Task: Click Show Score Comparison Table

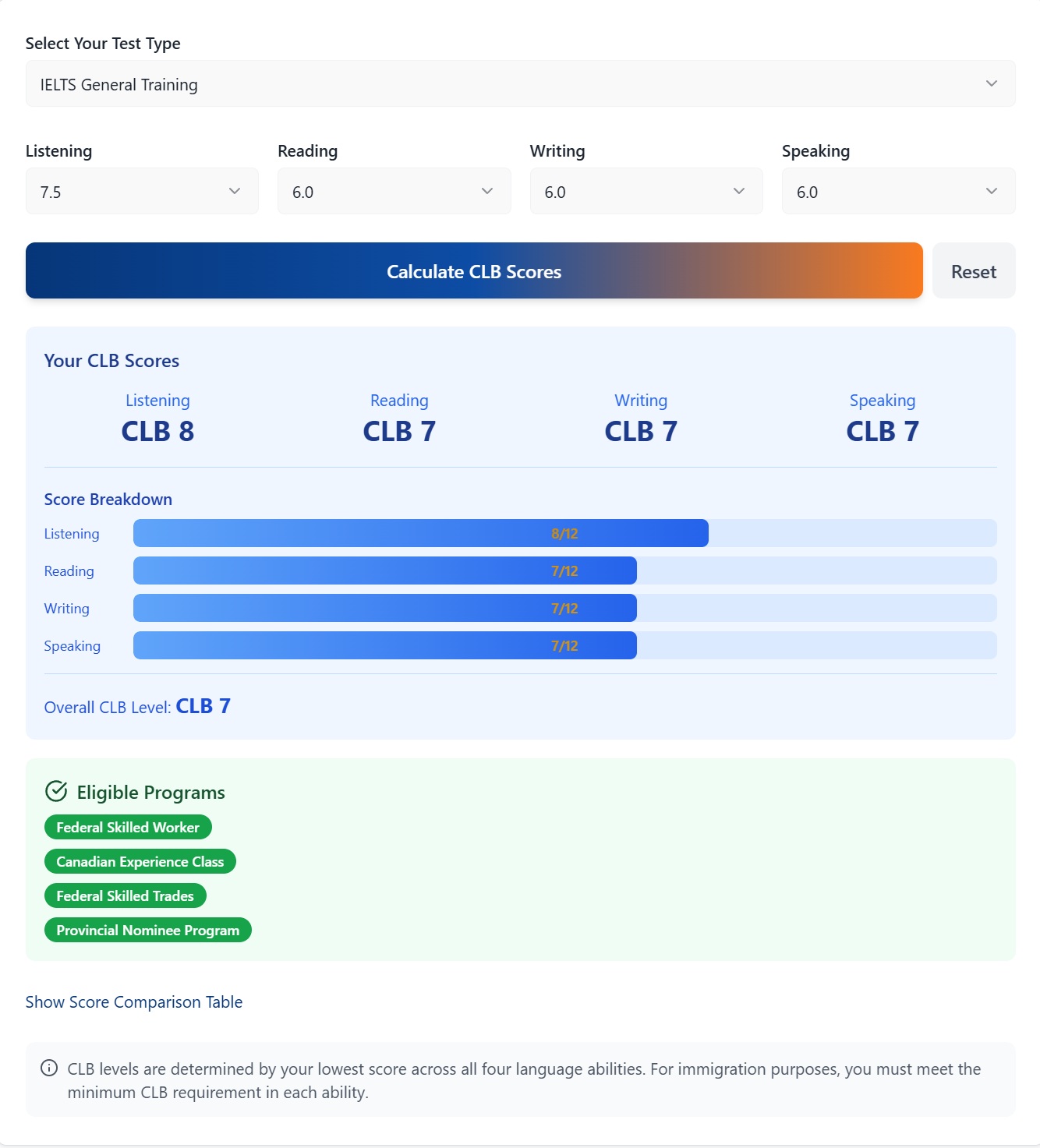Action: click(x=133, y=1002)
